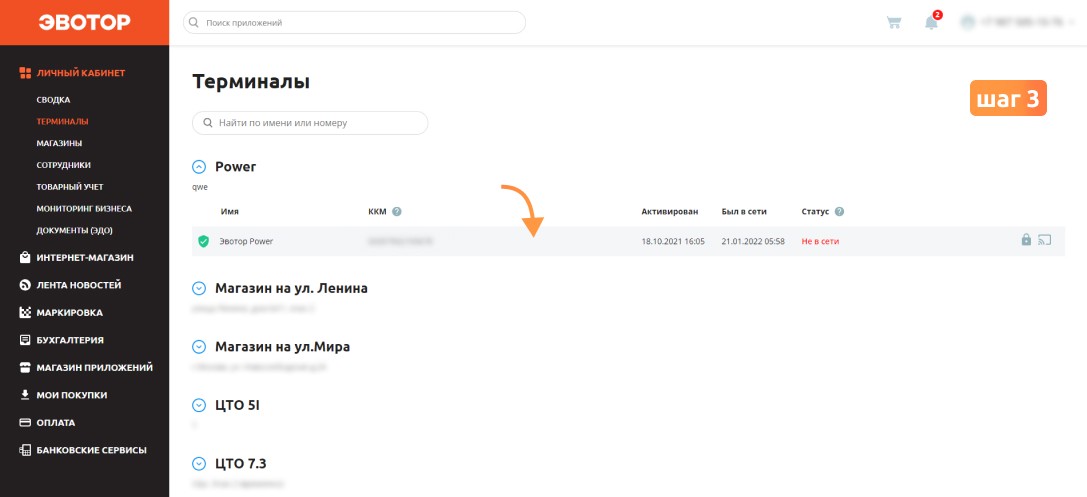Expand Магазин на ул.Мира group
Viewport: 1087px width, 497px height.
tap(199, 347)
